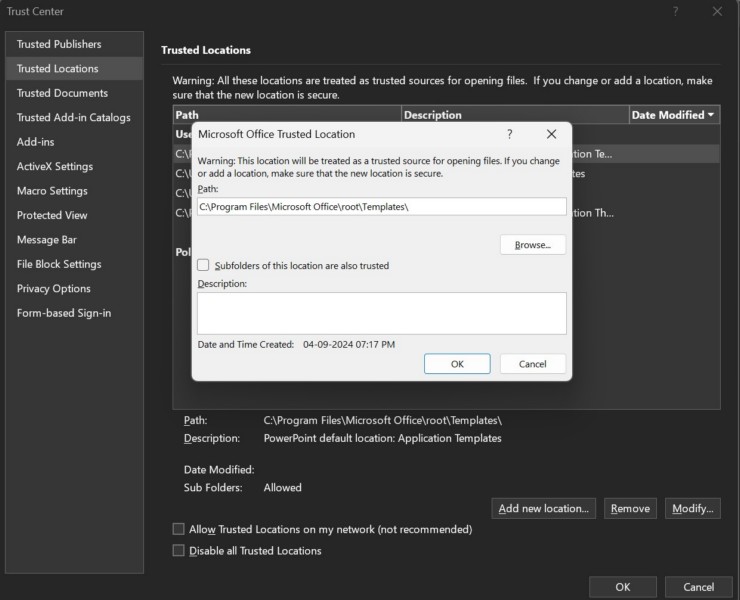Click the Remove button

pyautogui.click(x=630, y=508)
